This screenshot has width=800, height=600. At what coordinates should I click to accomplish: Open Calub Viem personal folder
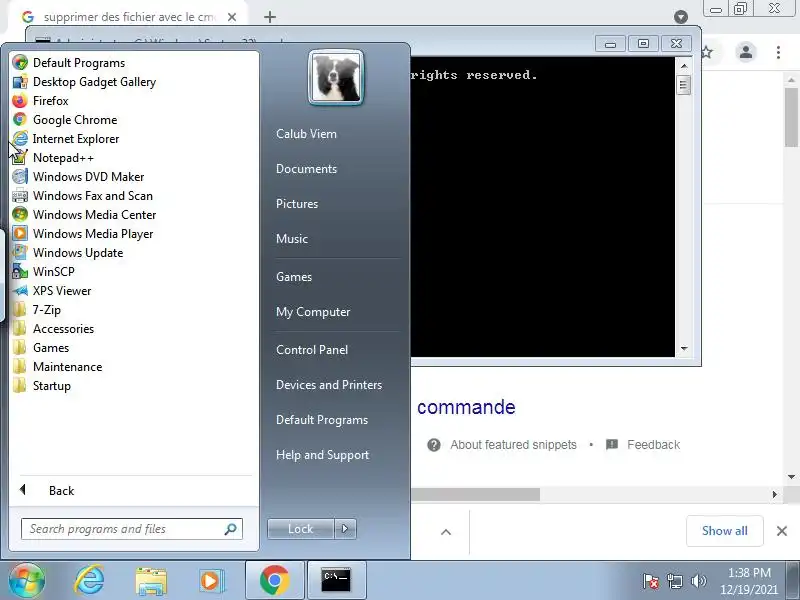pyautogui.click(x=306, y=134)
